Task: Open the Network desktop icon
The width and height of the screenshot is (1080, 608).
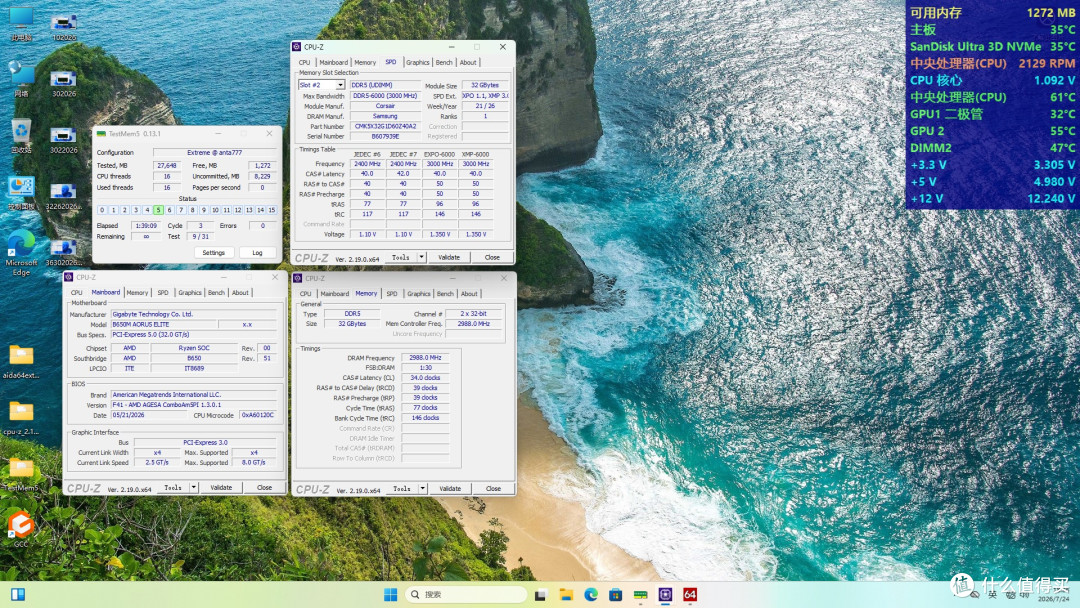Action: tap(21, 78)
